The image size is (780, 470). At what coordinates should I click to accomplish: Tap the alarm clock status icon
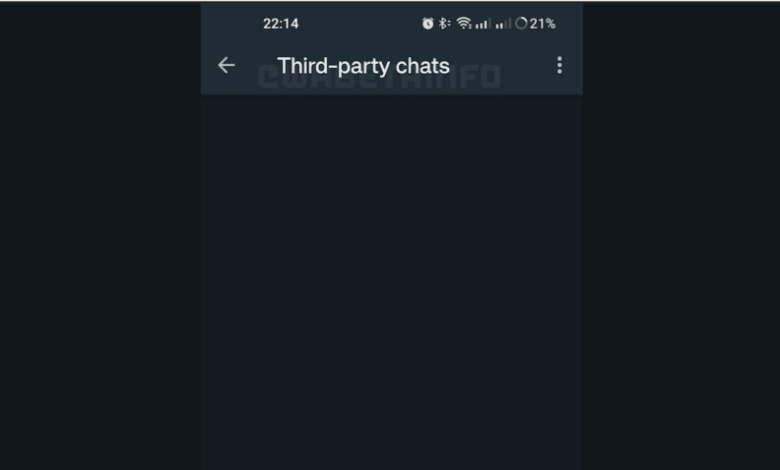(x=428, y=23)
